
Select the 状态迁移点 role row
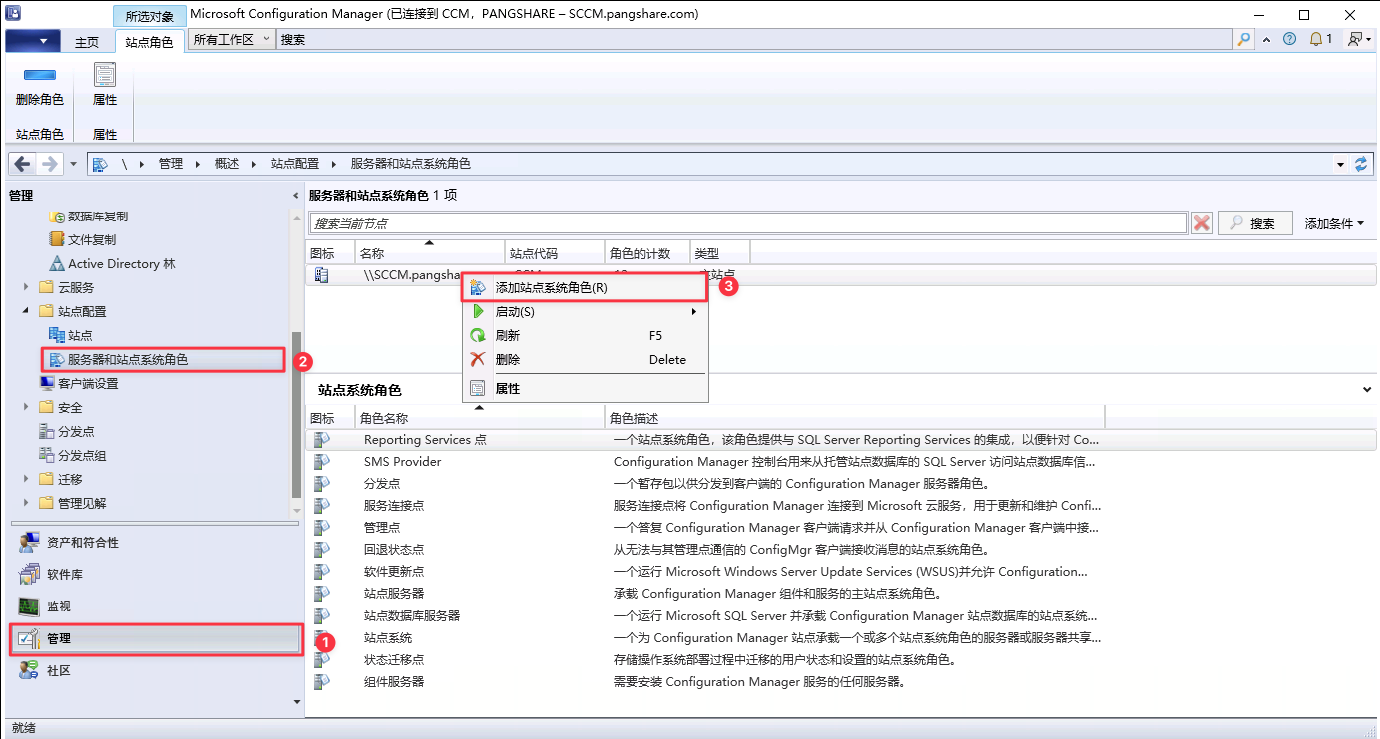841,659
